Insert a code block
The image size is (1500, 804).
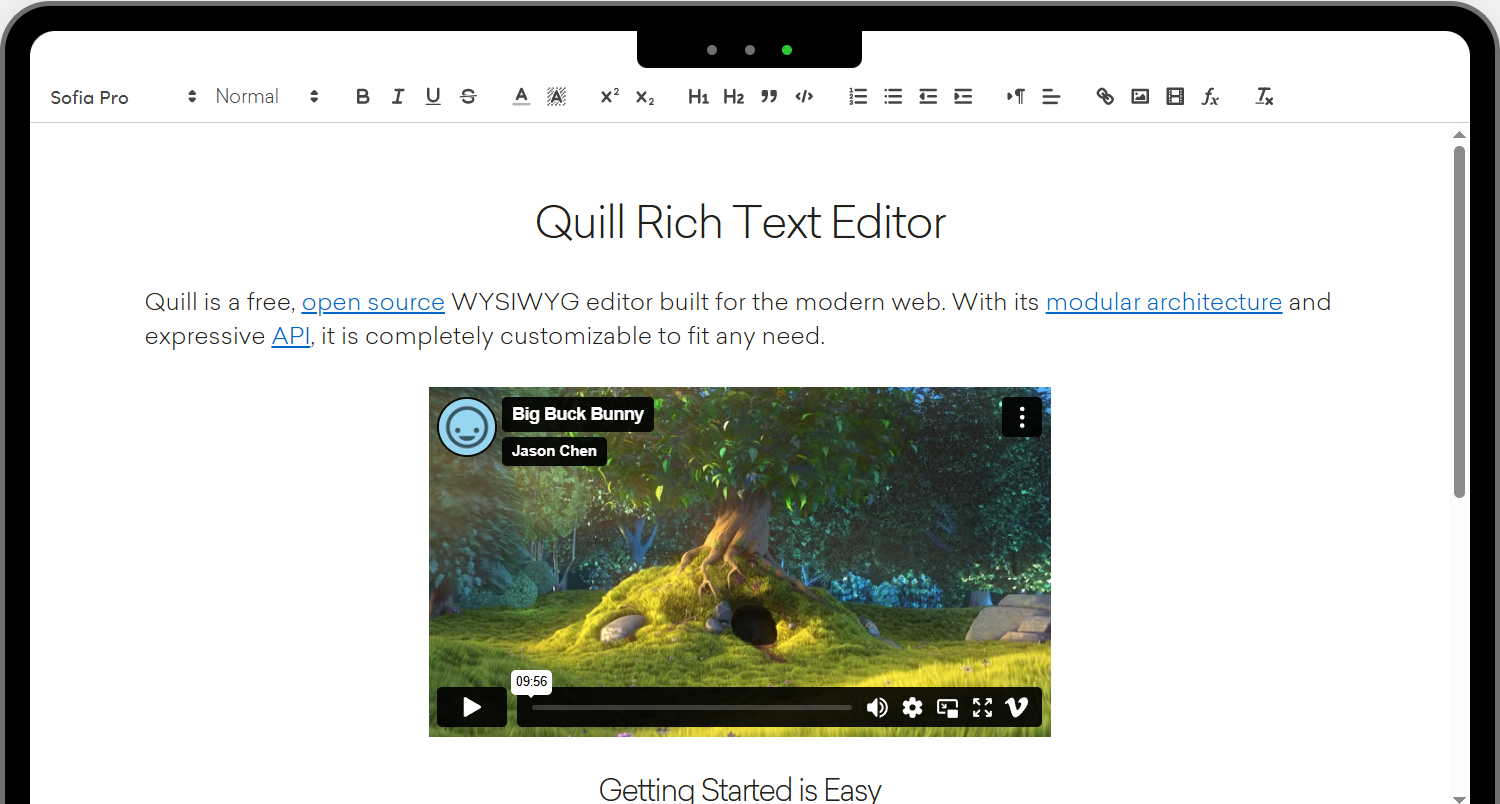pyautogui.click(x=804, y=97)
